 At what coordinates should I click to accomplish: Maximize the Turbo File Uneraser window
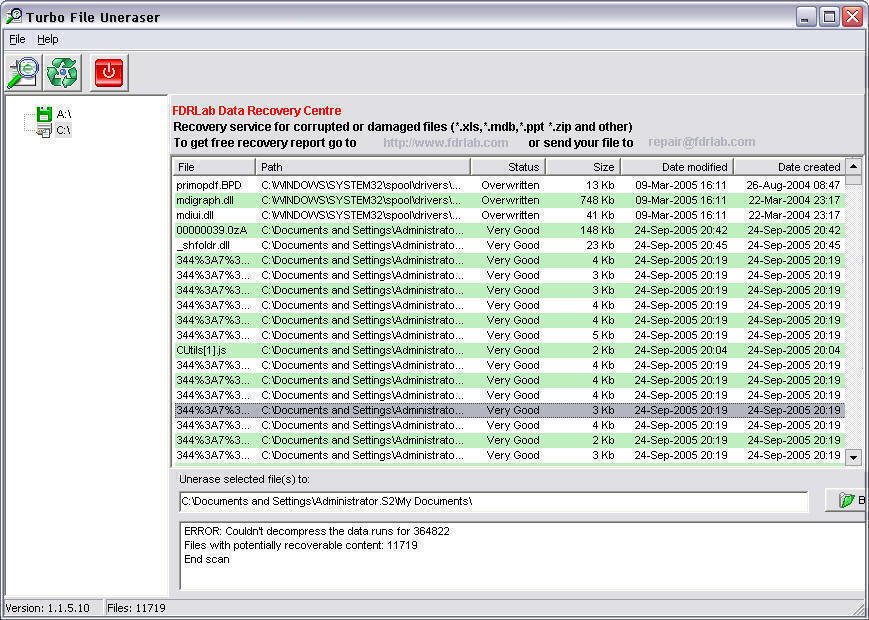click(829, 17)
